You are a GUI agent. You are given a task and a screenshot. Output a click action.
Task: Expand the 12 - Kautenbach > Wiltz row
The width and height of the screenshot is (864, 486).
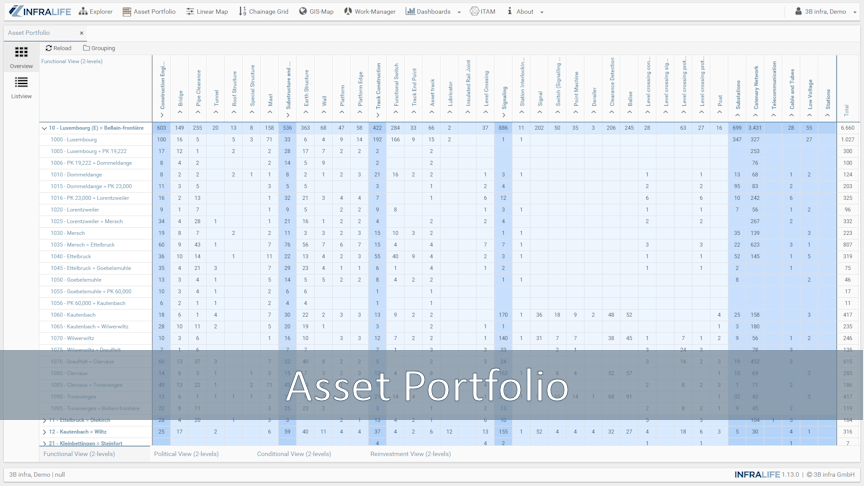coord(44,432)
